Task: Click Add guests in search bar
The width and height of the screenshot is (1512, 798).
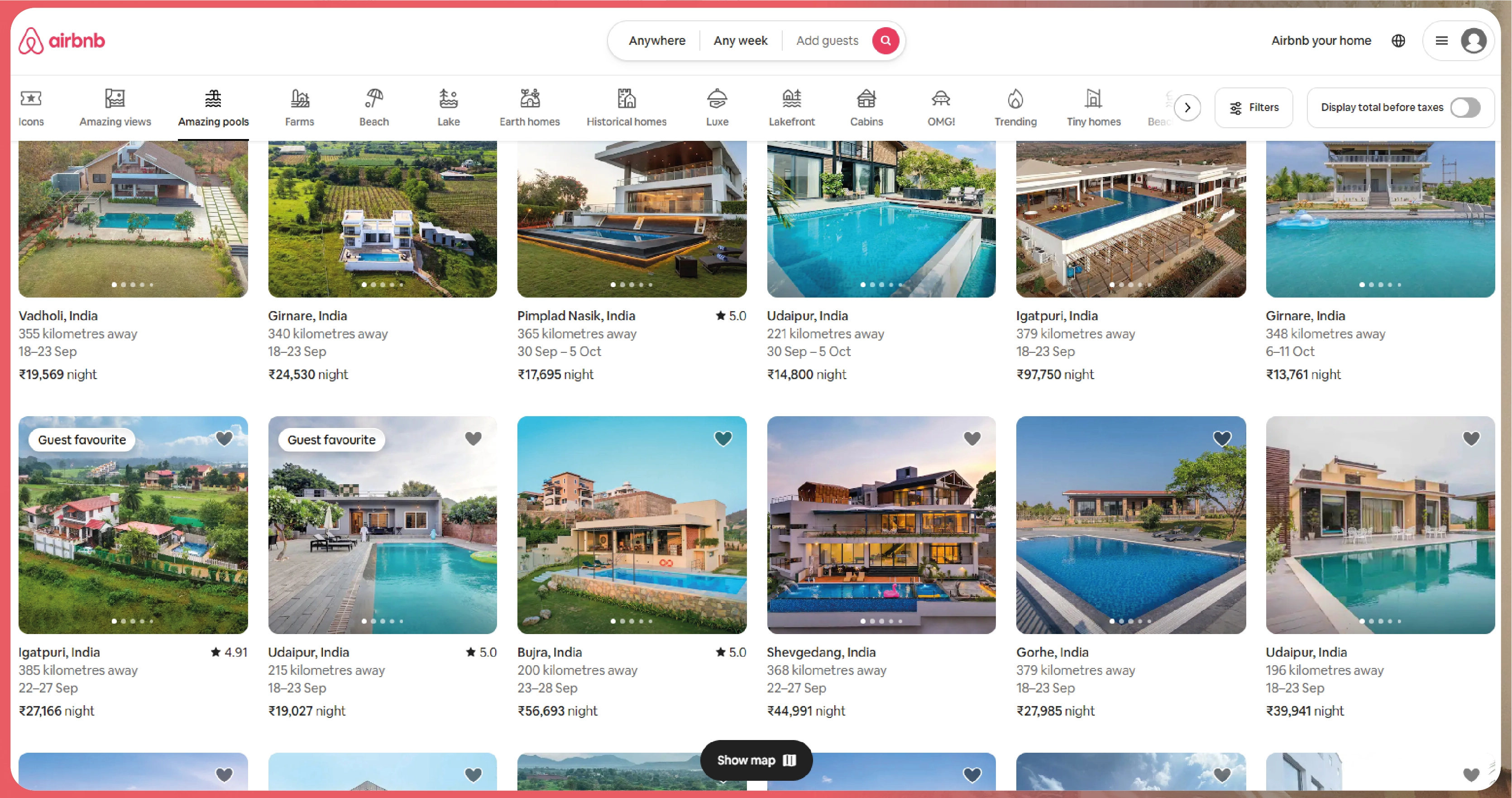Action: pyautogui.click(x=827, y=40)
